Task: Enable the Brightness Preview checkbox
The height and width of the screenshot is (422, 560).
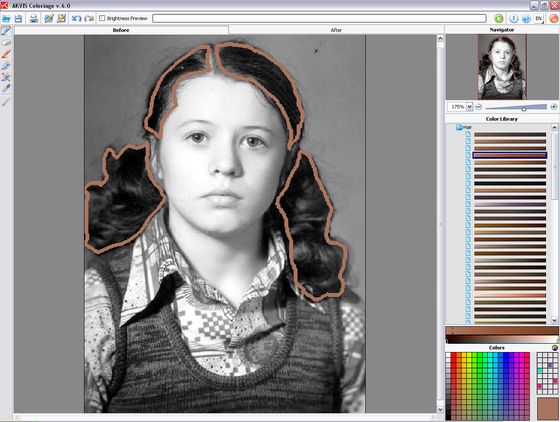Action: (x=102, y=18)
